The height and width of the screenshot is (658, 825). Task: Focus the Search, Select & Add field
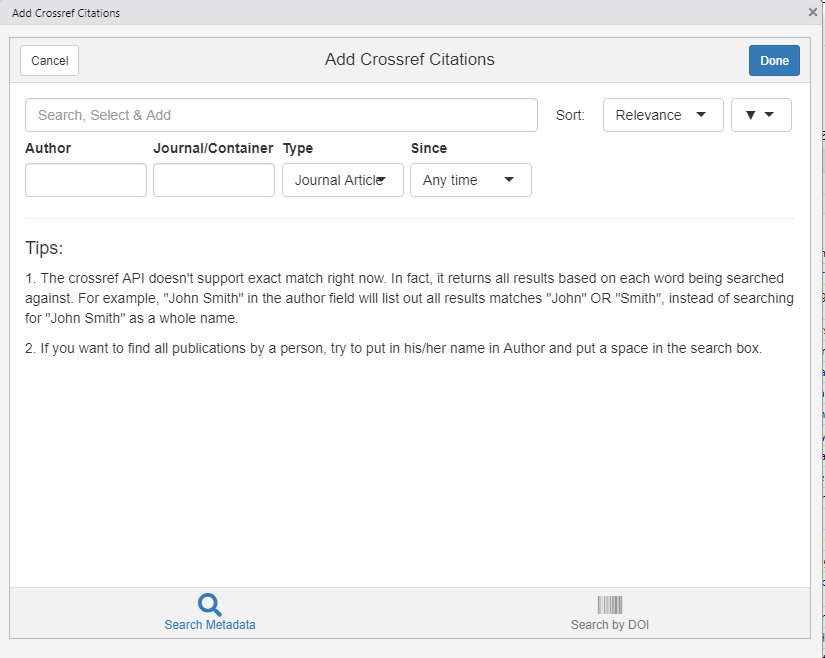pyautogui.click(x=281, y=115)
